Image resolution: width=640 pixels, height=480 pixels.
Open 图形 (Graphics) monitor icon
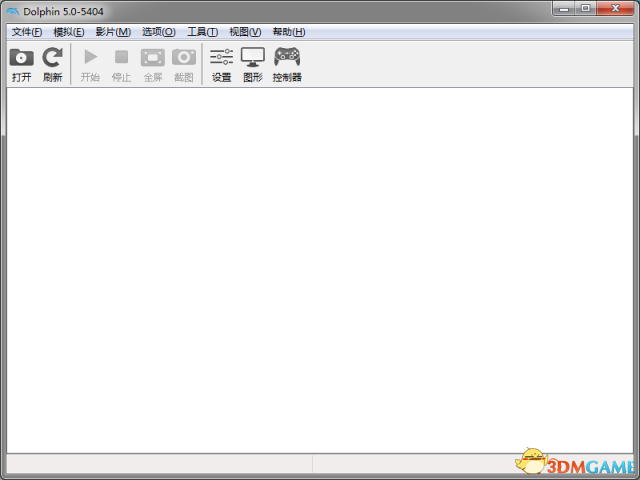[253, 57]
